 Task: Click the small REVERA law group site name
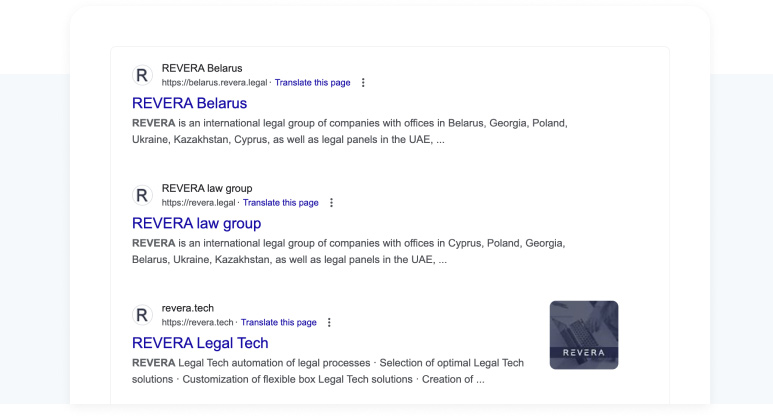(207, 188)
